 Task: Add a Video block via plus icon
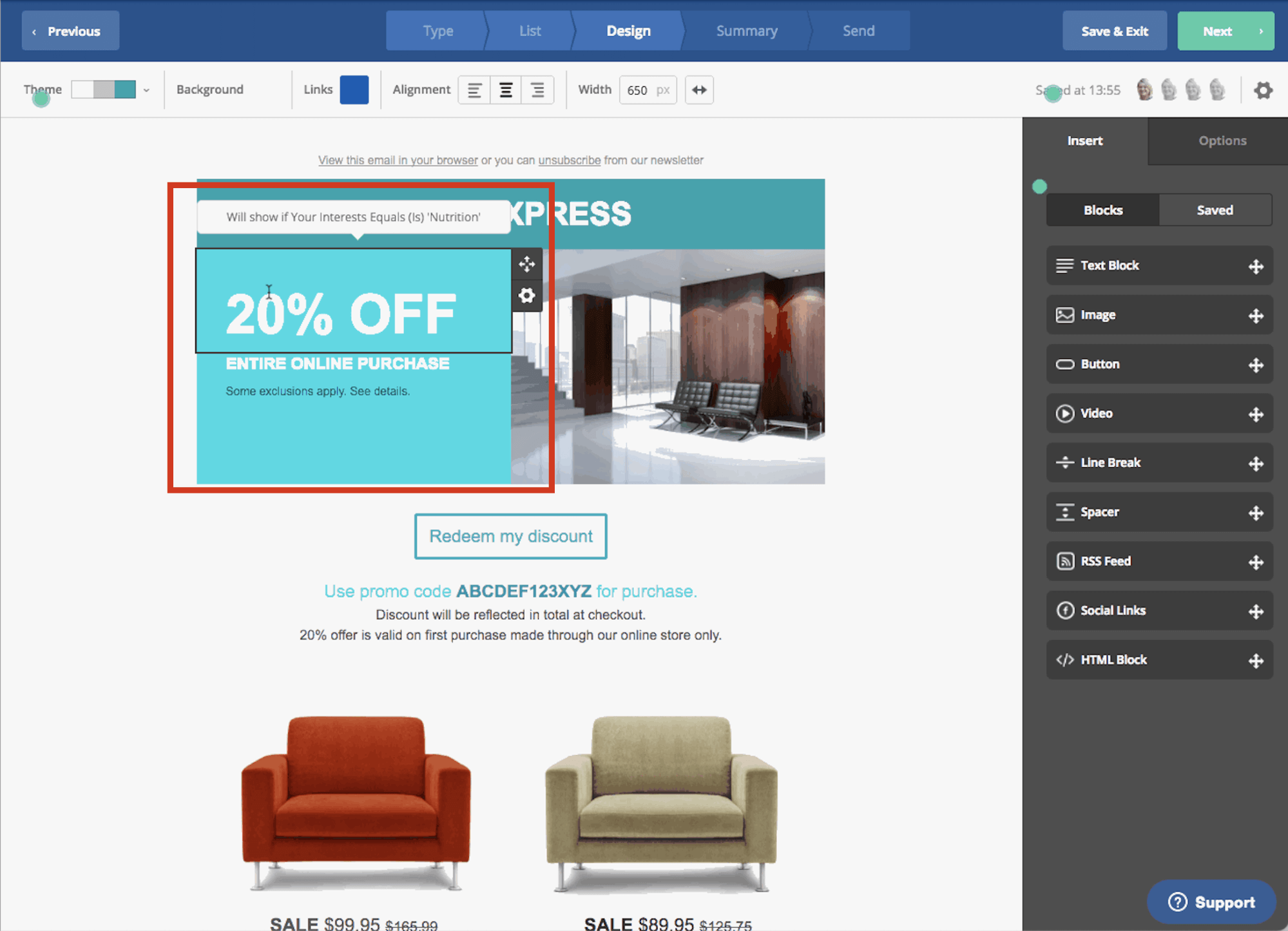click(x=1255, y=414)
